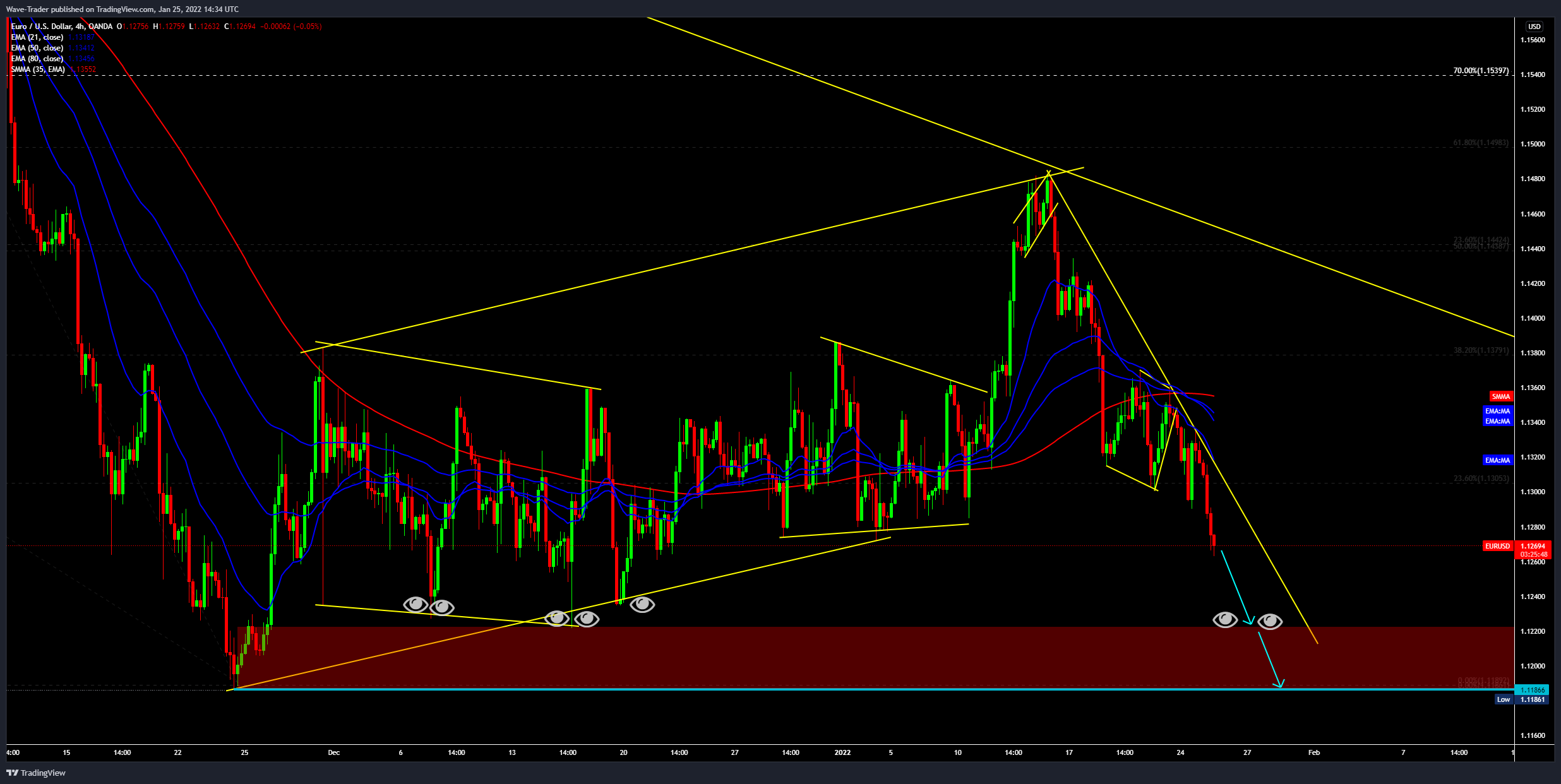Click the EMA:MA label next to 1.13200

1497,460
